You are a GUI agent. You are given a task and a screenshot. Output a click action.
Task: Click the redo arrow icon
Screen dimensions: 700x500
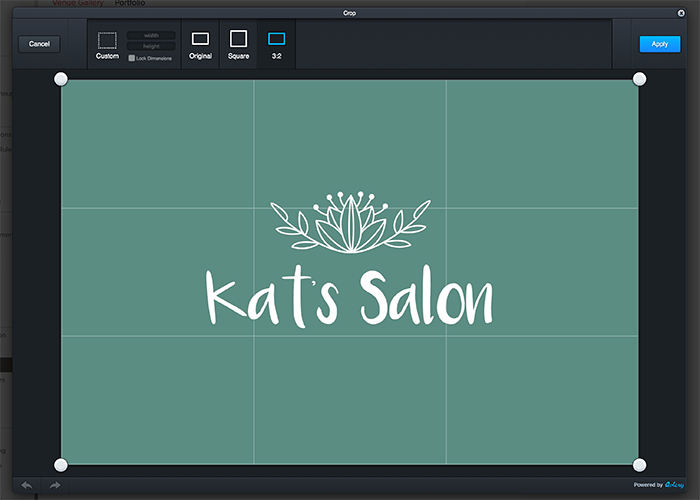point(55,485)
